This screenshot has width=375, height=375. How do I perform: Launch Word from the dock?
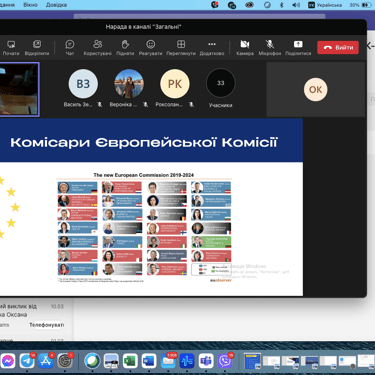tap(149, 361)
